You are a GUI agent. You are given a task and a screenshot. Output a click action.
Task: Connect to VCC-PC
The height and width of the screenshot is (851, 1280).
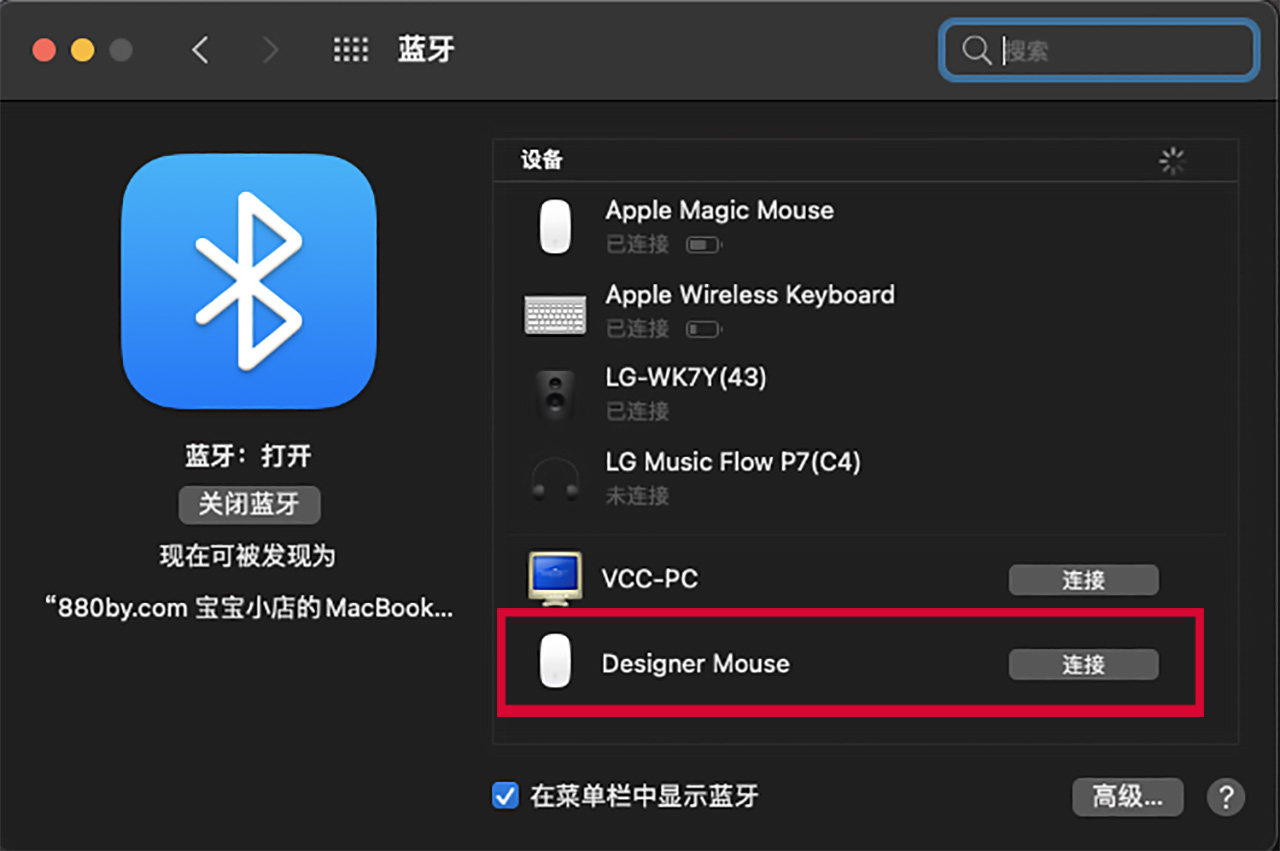click(x=1083, y=579)
